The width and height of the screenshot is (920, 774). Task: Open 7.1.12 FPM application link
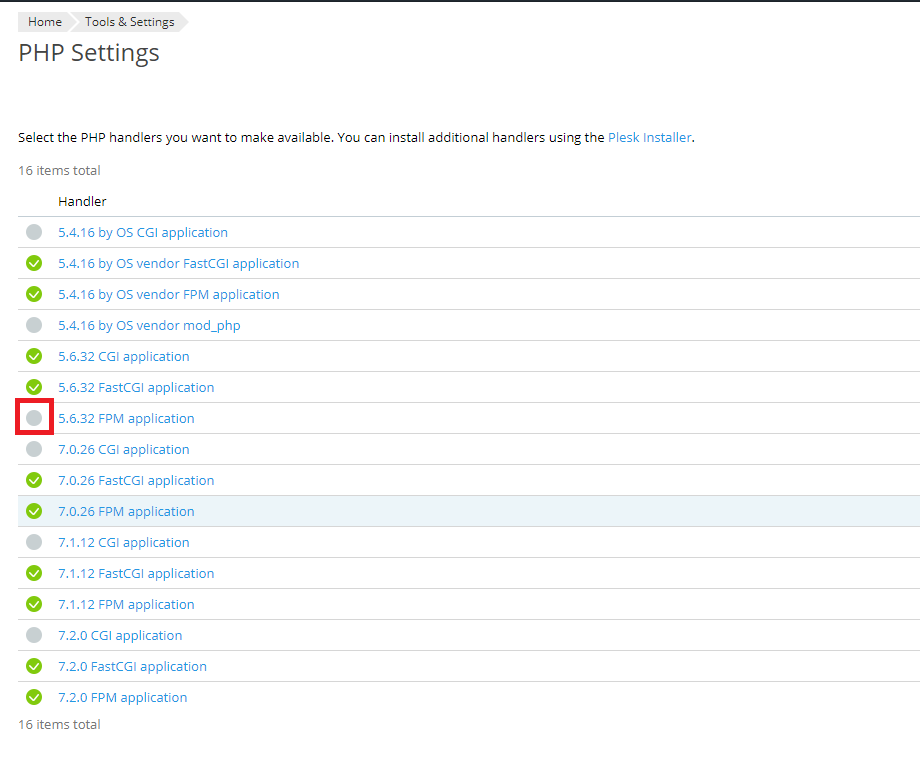[x=126, y=604]
